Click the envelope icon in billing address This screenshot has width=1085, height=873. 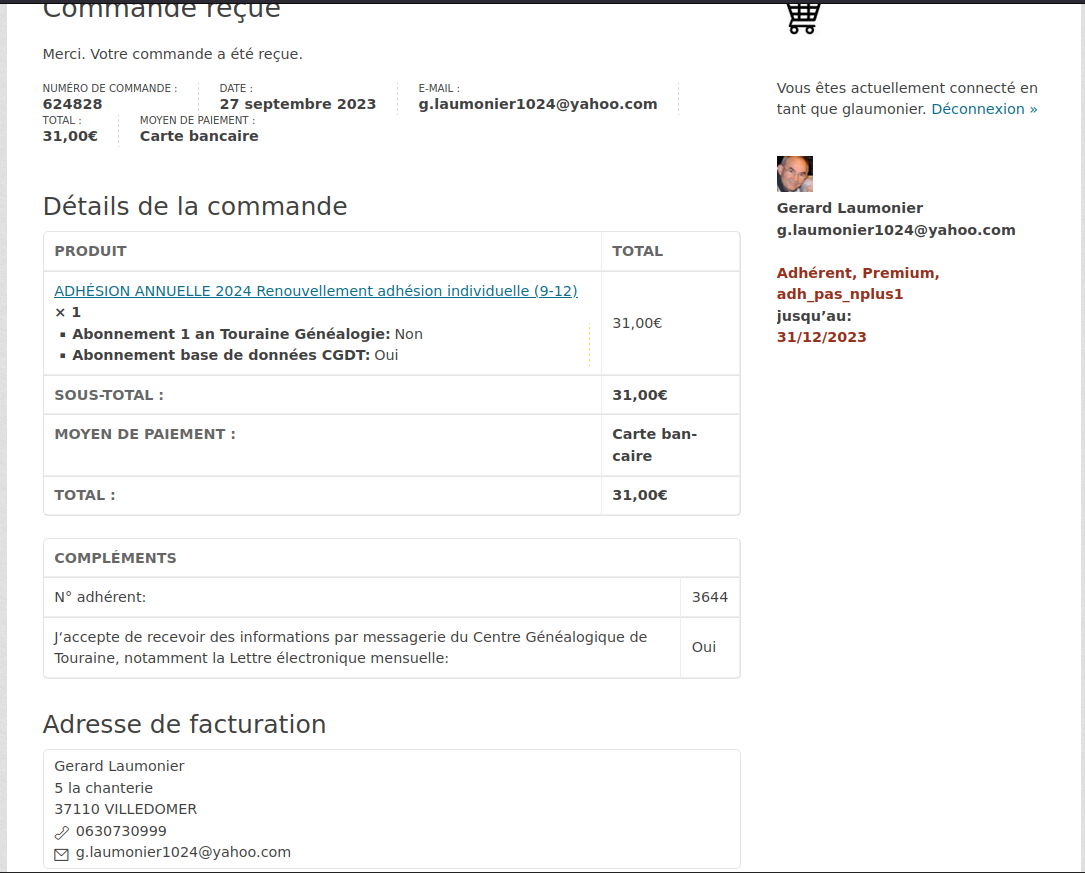(61, 854)
